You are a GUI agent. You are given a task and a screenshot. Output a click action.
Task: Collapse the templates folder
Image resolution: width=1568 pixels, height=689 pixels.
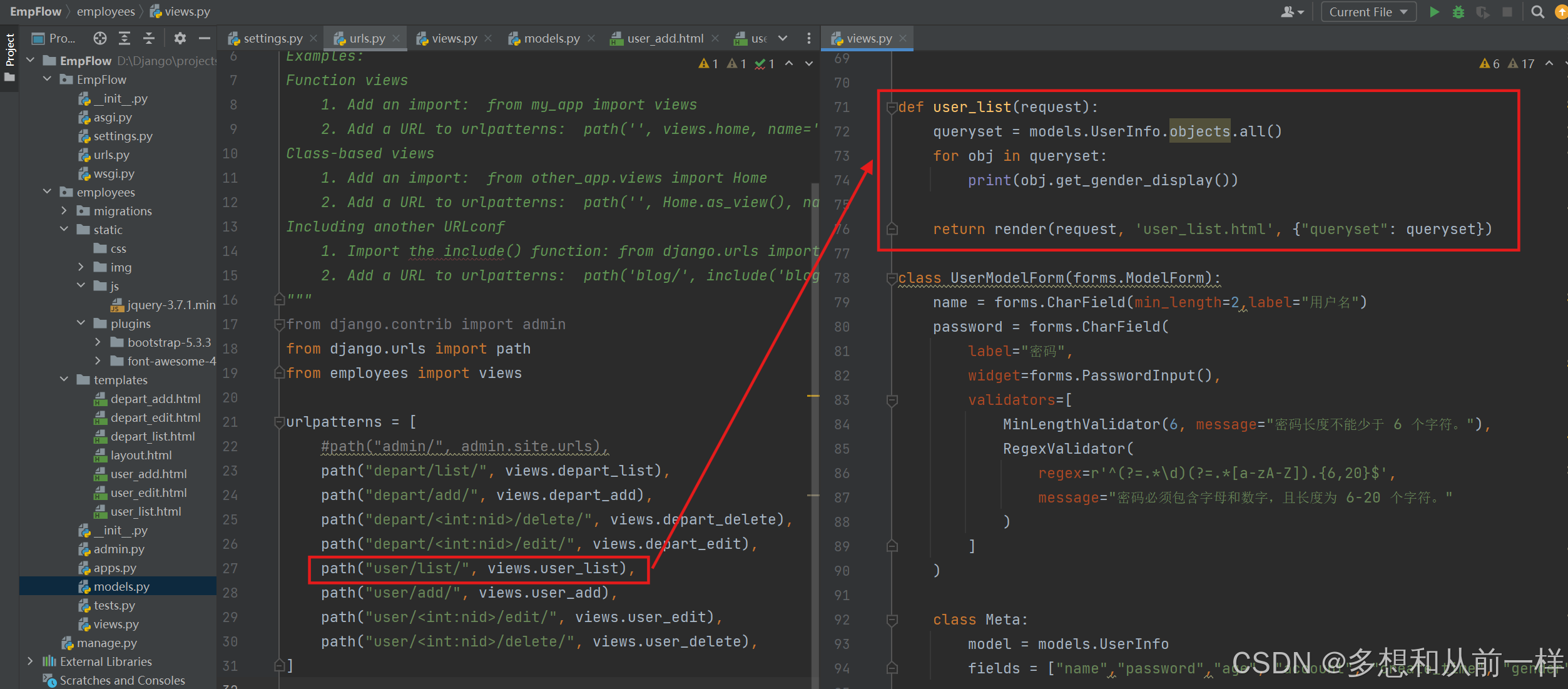(x=64, y=380)
